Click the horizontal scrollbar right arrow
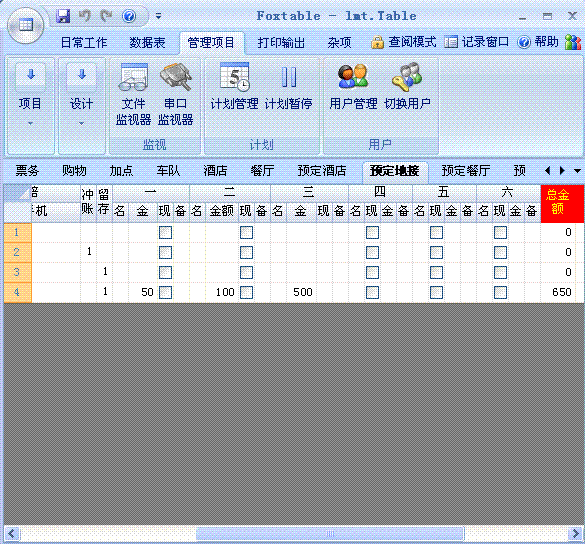 click(575, 534)
